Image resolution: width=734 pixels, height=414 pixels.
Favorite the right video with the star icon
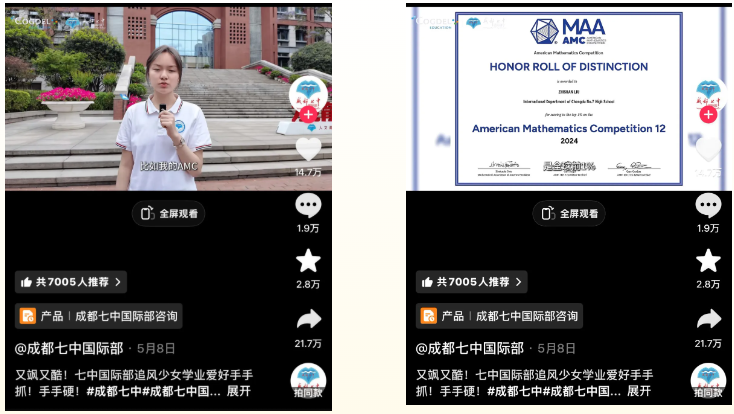(x=708, y=261)
